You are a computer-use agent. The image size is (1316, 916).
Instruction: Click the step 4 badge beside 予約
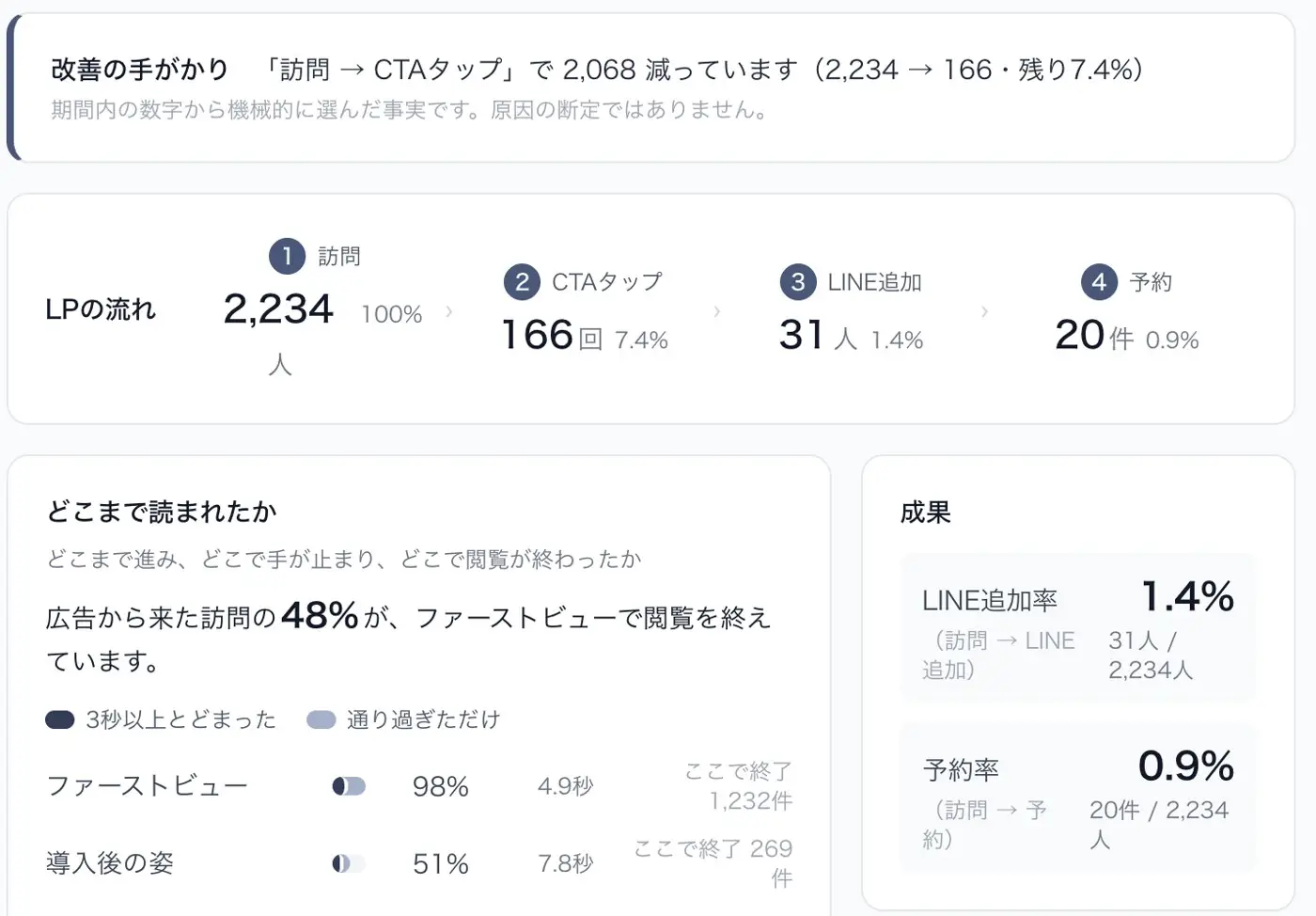1099,282
